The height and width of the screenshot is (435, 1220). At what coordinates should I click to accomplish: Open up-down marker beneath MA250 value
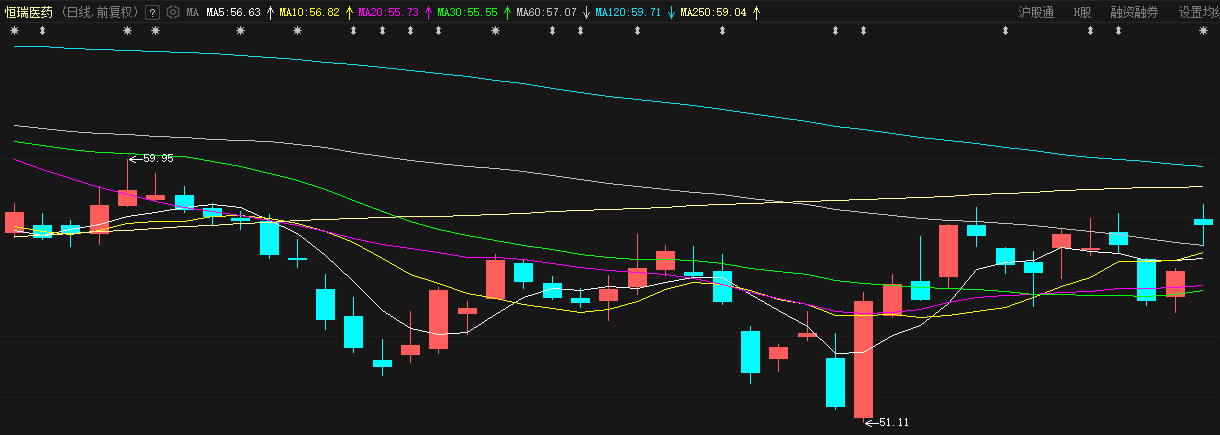click(722, 31)
